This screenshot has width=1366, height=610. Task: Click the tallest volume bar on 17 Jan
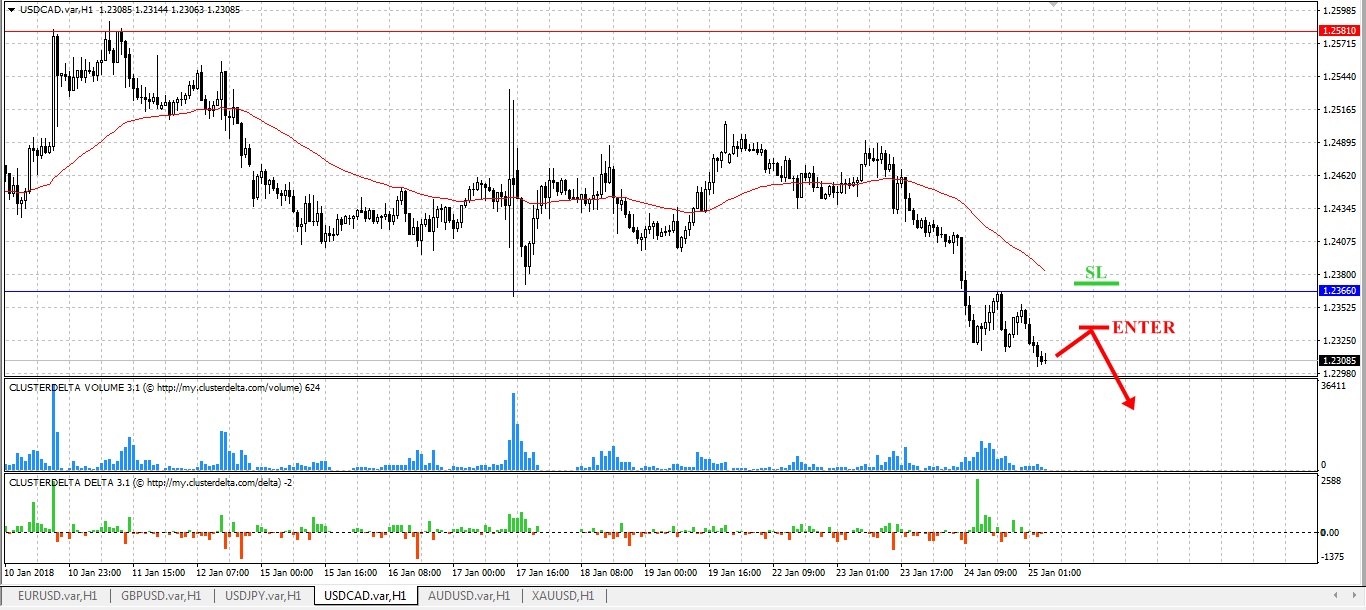point(513,431)
